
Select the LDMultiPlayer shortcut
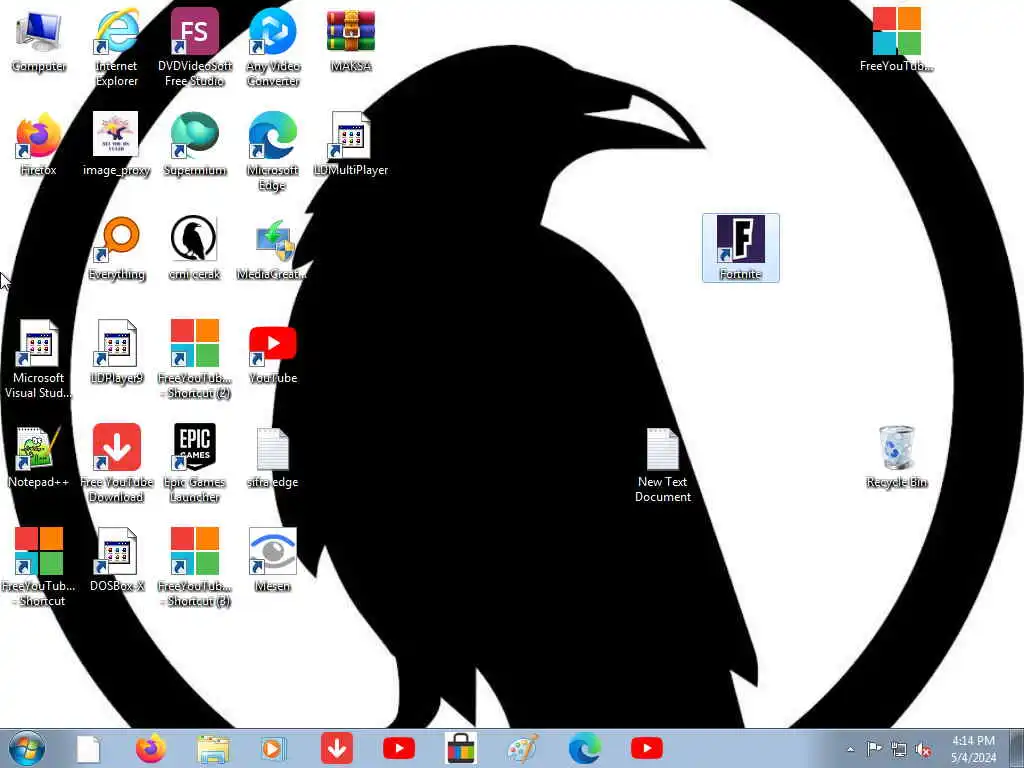(351, 144)
